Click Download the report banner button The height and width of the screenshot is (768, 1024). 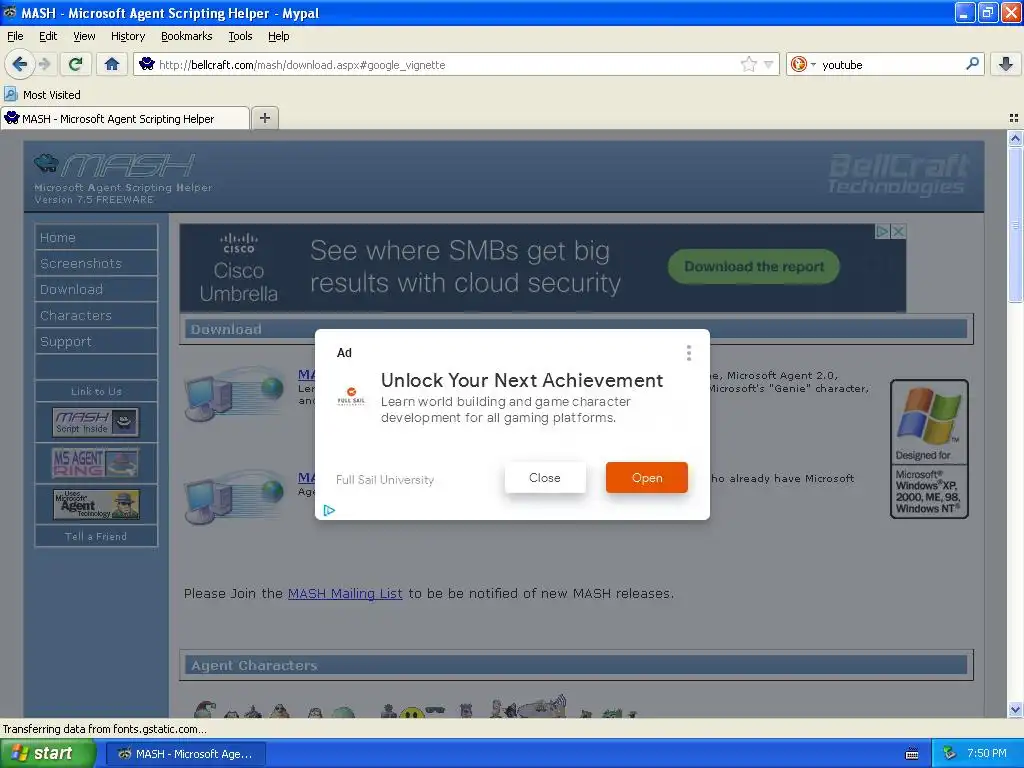[754, 266]
